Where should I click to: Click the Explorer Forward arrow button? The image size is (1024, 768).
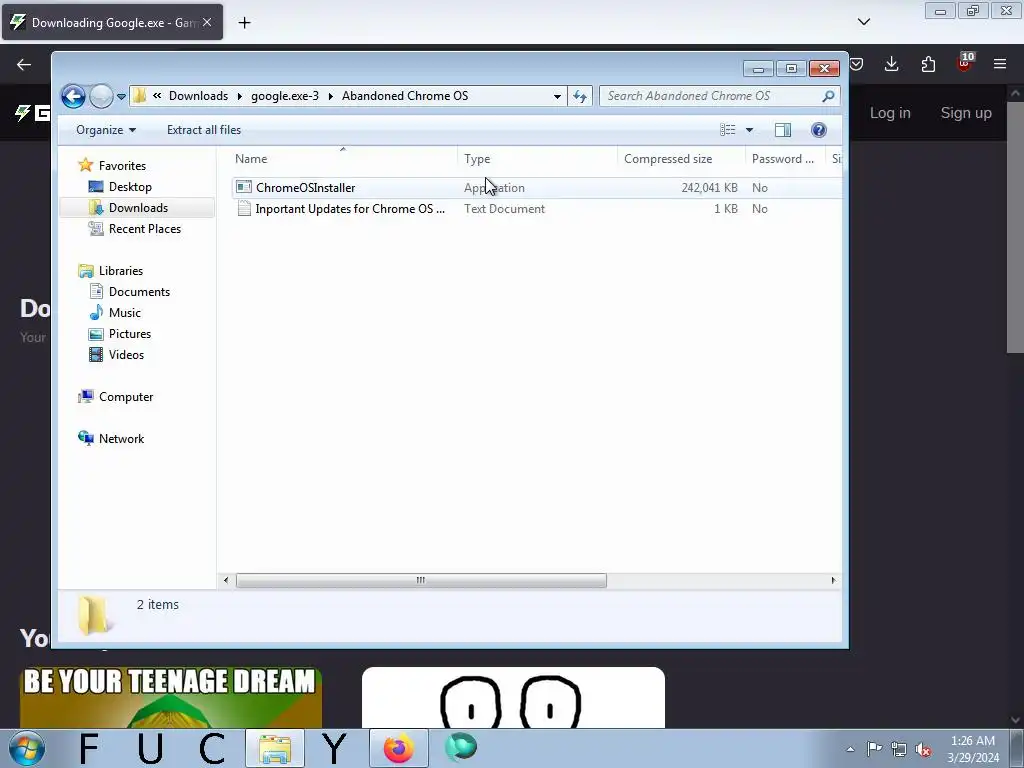[101, 97]
